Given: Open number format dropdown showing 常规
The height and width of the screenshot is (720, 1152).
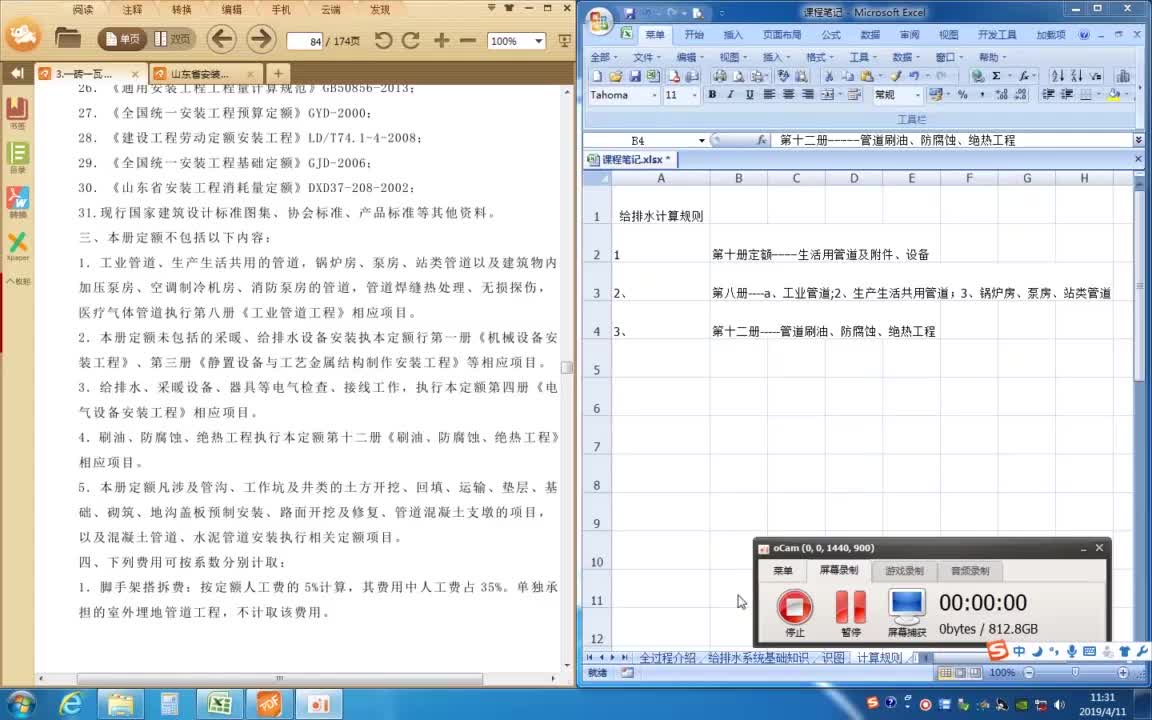Looking at the screenshot, I should pos(917,96).
